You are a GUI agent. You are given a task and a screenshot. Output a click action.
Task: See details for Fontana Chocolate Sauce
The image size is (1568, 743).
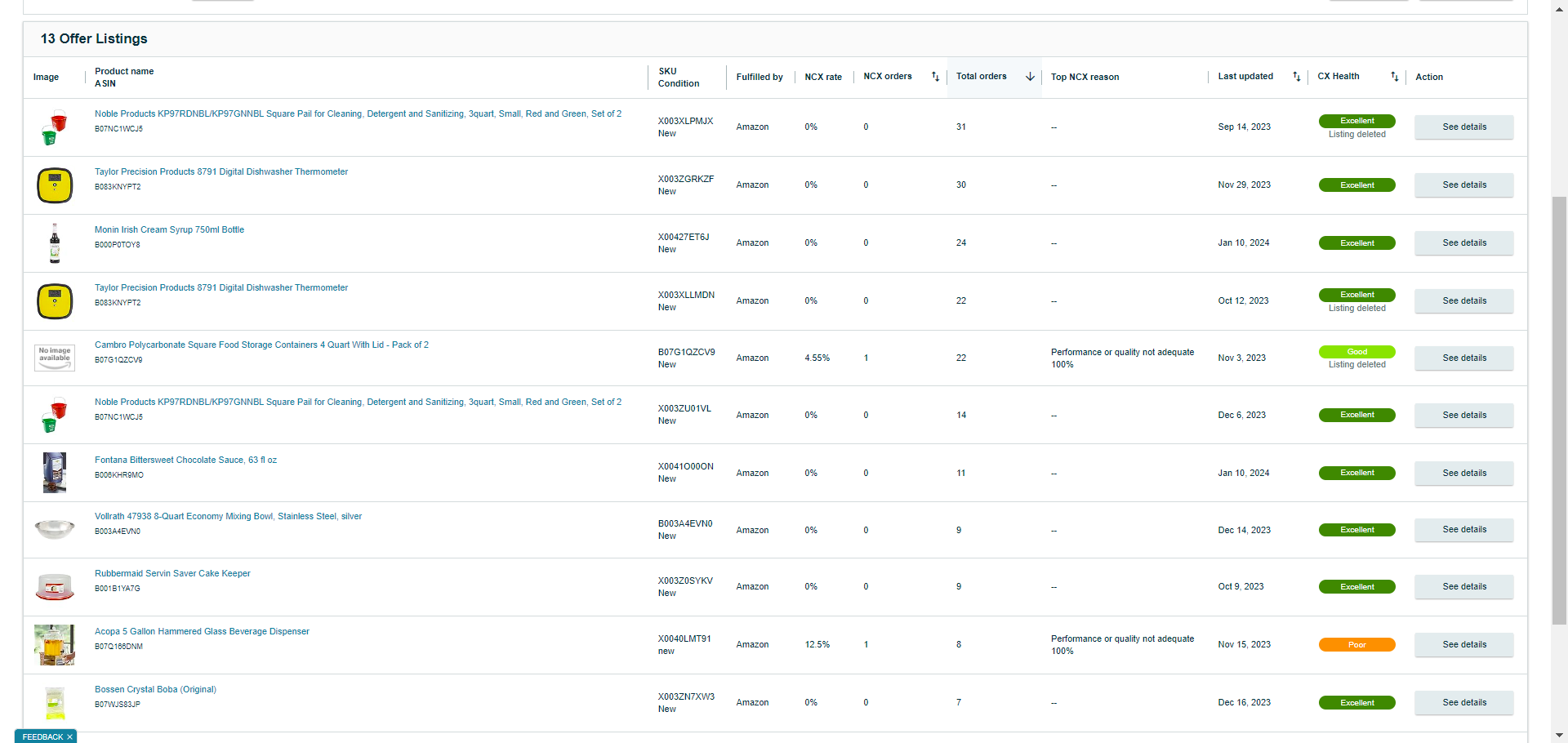pos(1463,474)
